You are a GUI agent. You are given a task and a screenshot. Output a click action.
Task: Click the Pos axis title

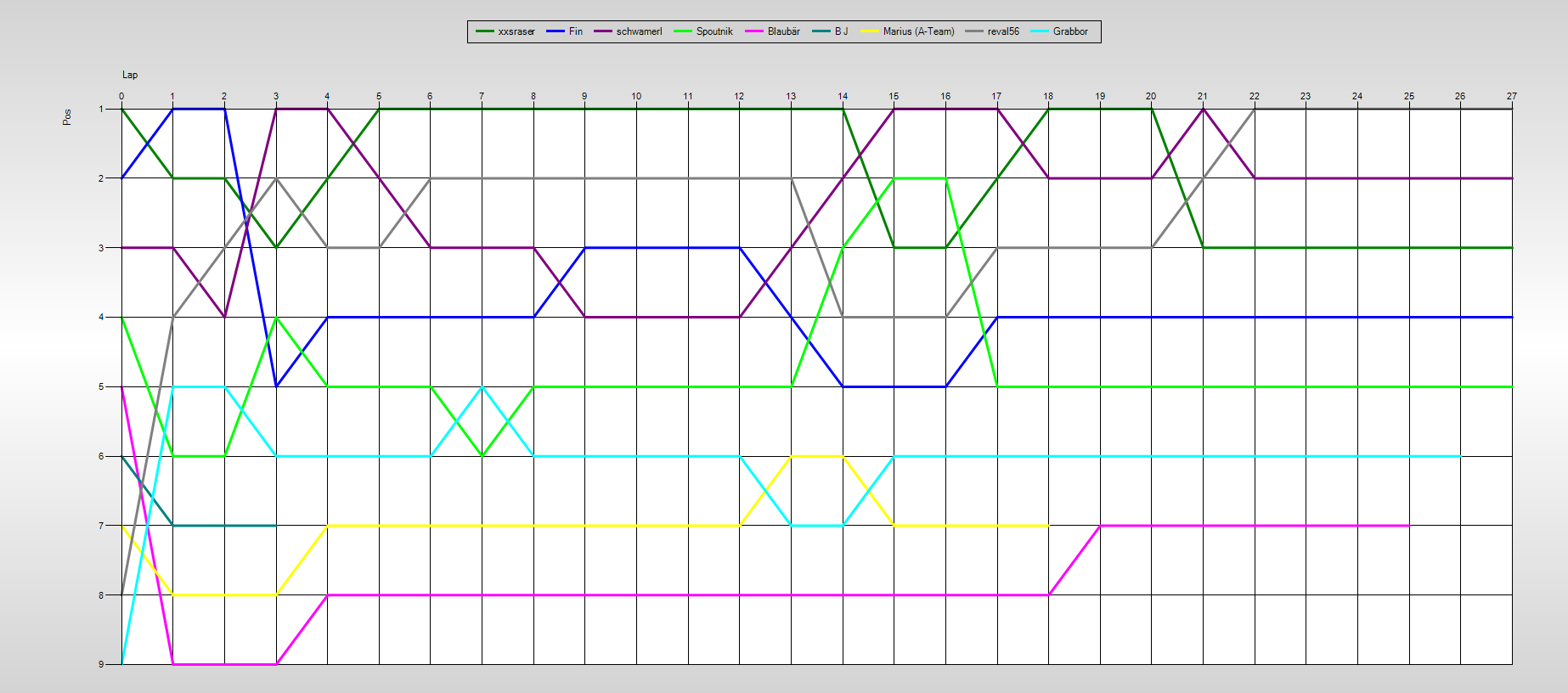pos(67,117)
